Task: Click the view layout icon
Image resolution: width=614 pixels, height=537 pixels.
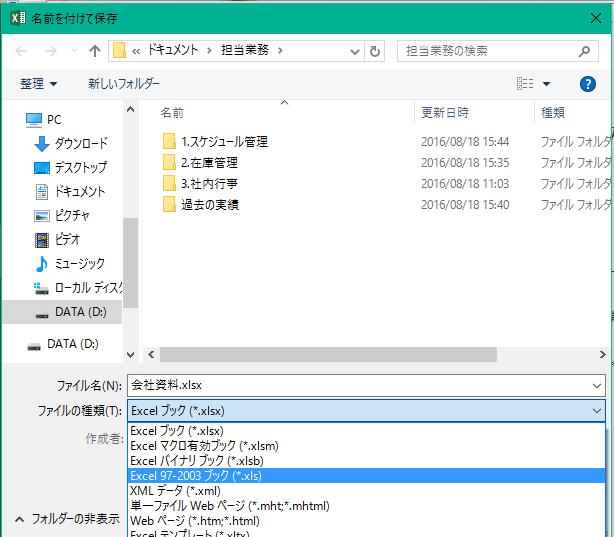Action: coord(525,83)
